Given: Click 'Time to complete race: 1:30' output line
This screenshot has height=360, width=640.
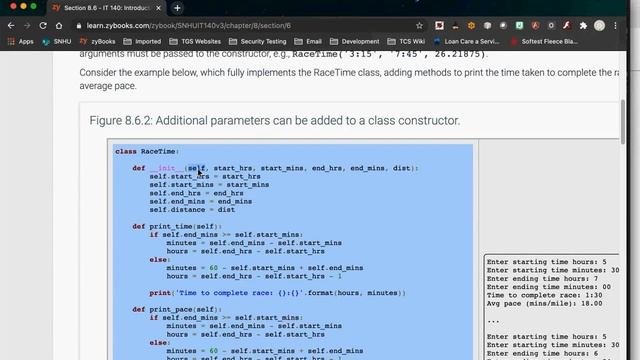Looking at the screenshot, I should point(544,295).
